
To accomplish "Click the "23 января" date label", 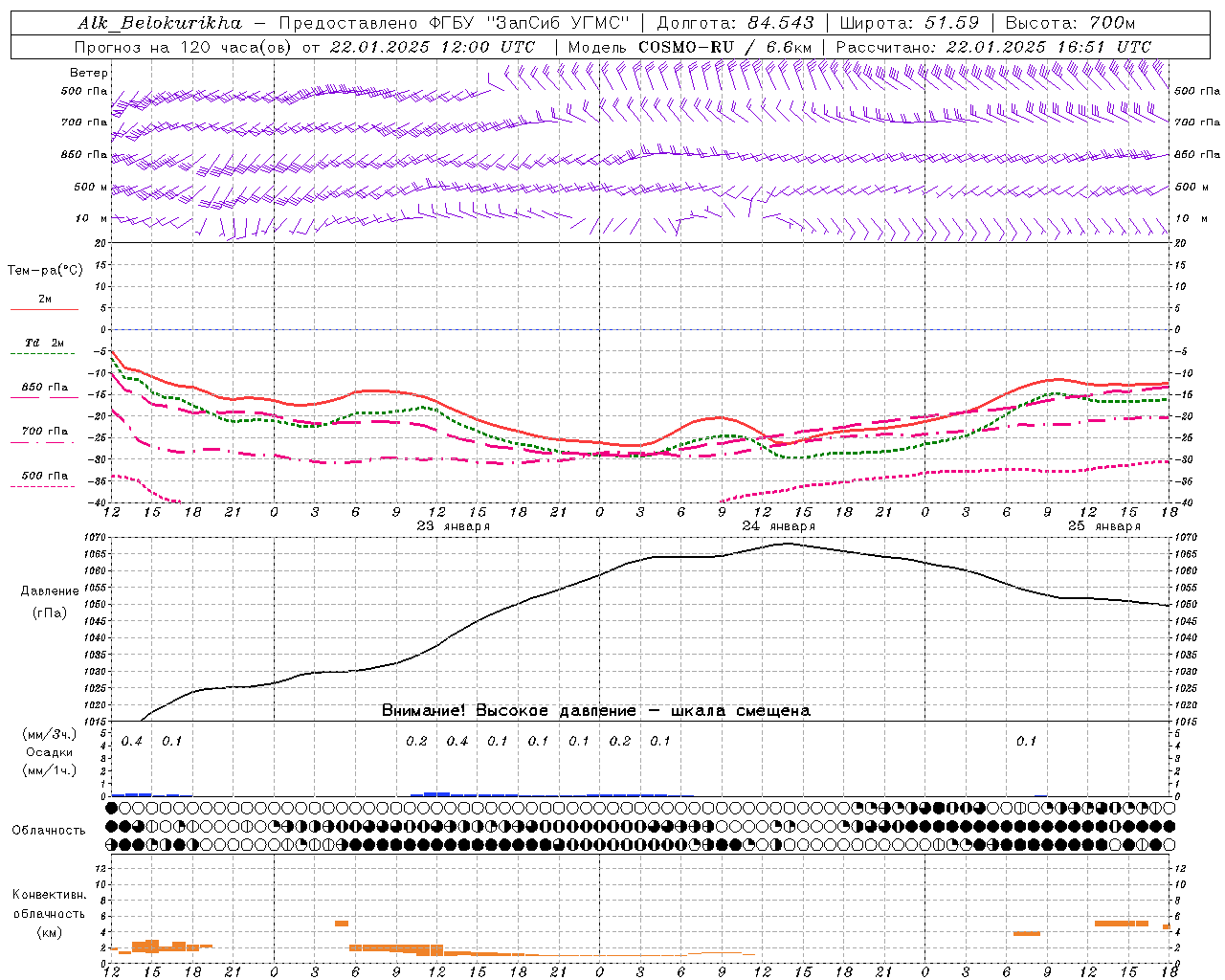I will 454,526.
